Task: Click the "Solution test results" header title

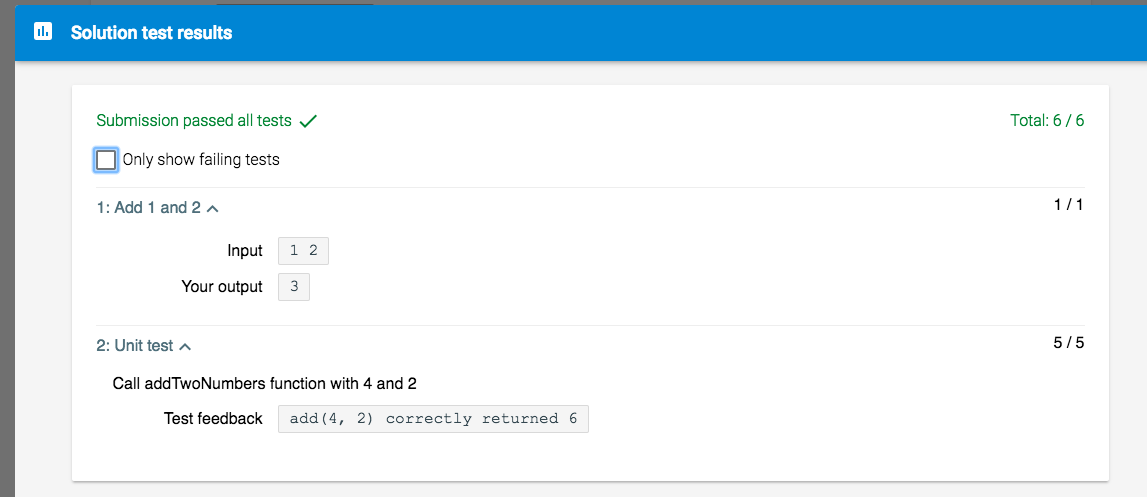Action: click(x=151, y=33)
